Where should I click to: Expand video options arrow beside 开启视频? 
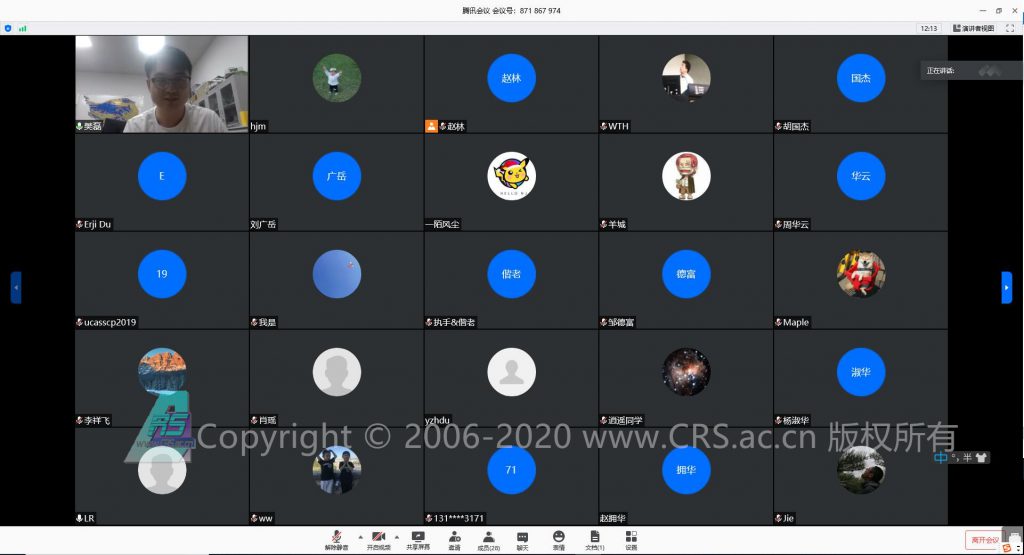click(x=397, y=537)
